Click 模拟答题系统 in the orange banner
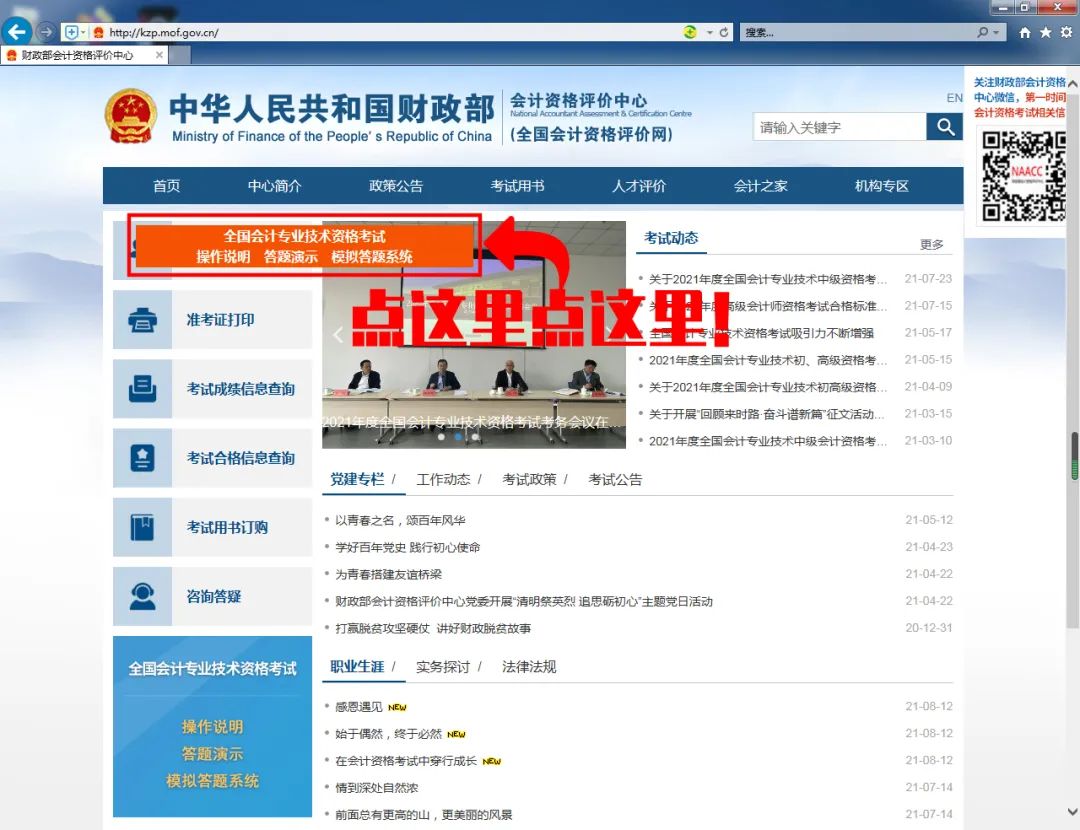The width and height of the screenshot is (1080, 830). coord(372,257)
